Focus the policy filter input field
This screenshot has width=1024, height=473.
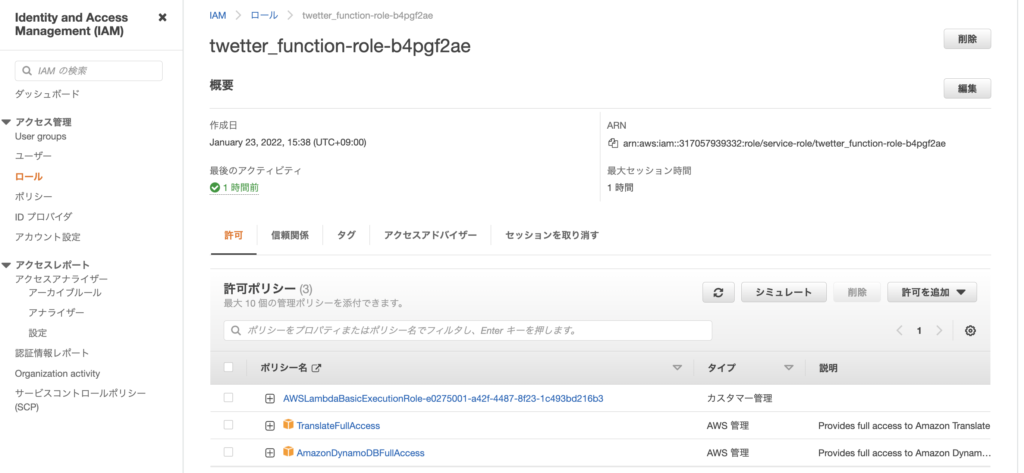468,331
